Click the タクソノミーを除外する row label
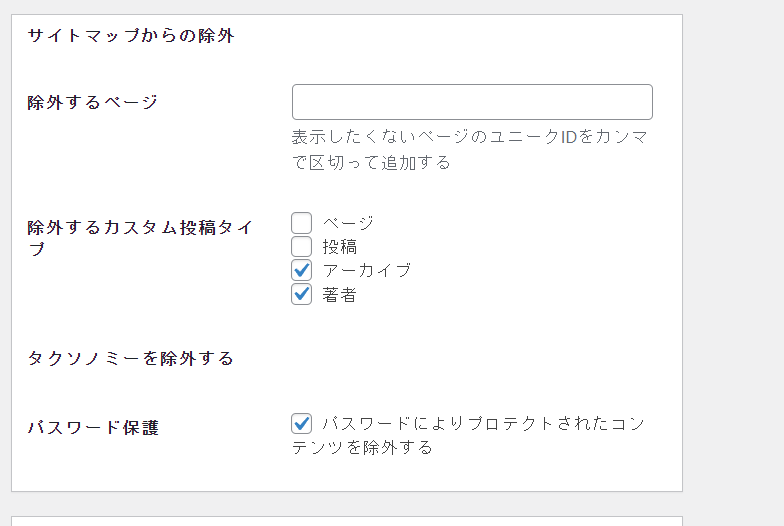Screen dimensions: 784x526 tap(130, 358)
